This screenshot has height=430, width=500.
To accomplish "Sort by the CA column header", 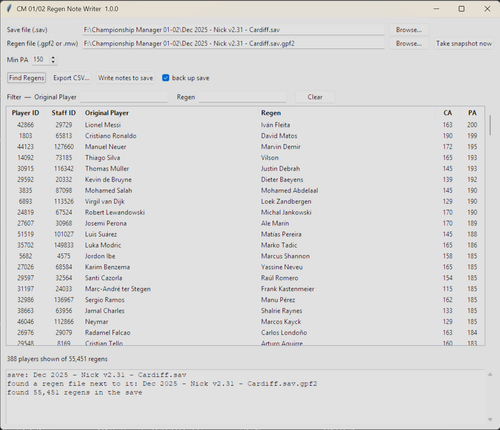I will pyautogui.click(x=448, y=113).
